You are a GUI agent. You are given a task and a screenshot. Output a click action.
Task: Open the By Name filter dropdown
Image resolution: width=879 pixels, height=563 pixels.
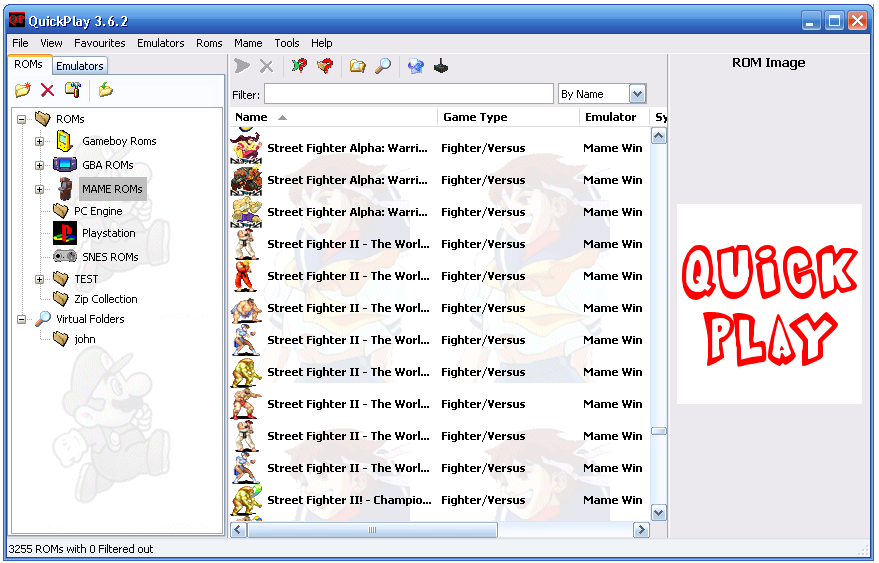click(637, 94)
